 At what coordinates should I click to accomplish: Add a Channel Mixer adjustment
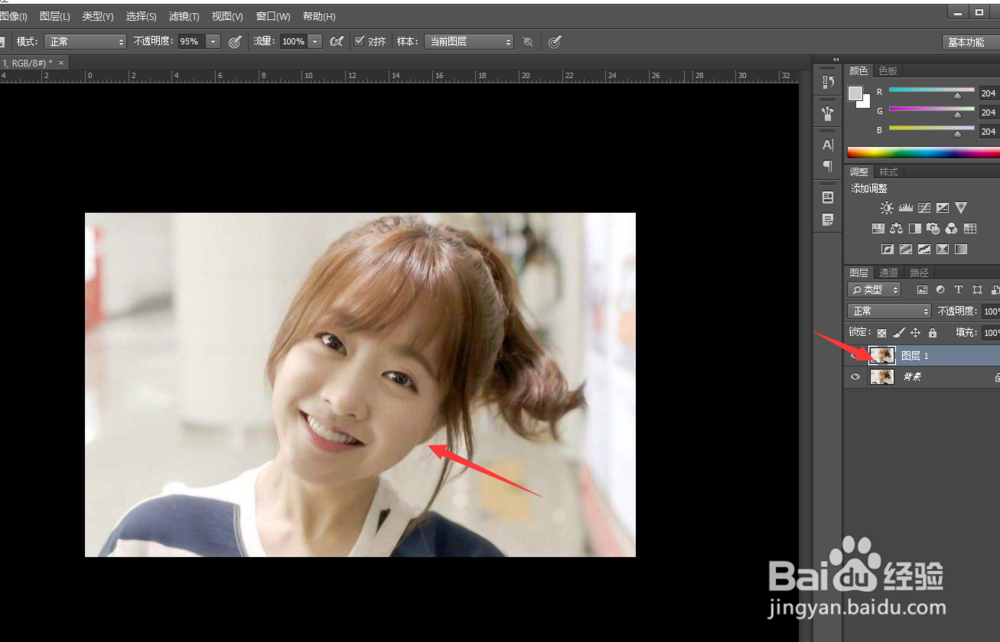point(952,228)
